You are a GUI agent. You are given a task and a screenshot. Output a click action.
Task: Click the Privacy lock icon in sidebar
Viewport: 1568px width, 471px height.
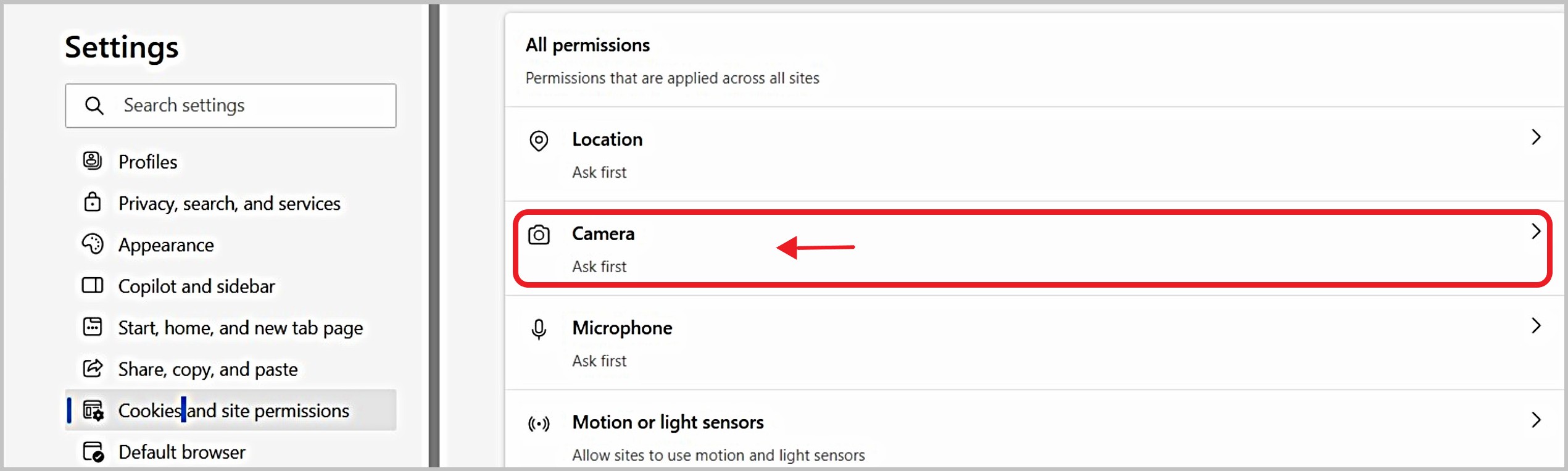click(x=93, y=202)
